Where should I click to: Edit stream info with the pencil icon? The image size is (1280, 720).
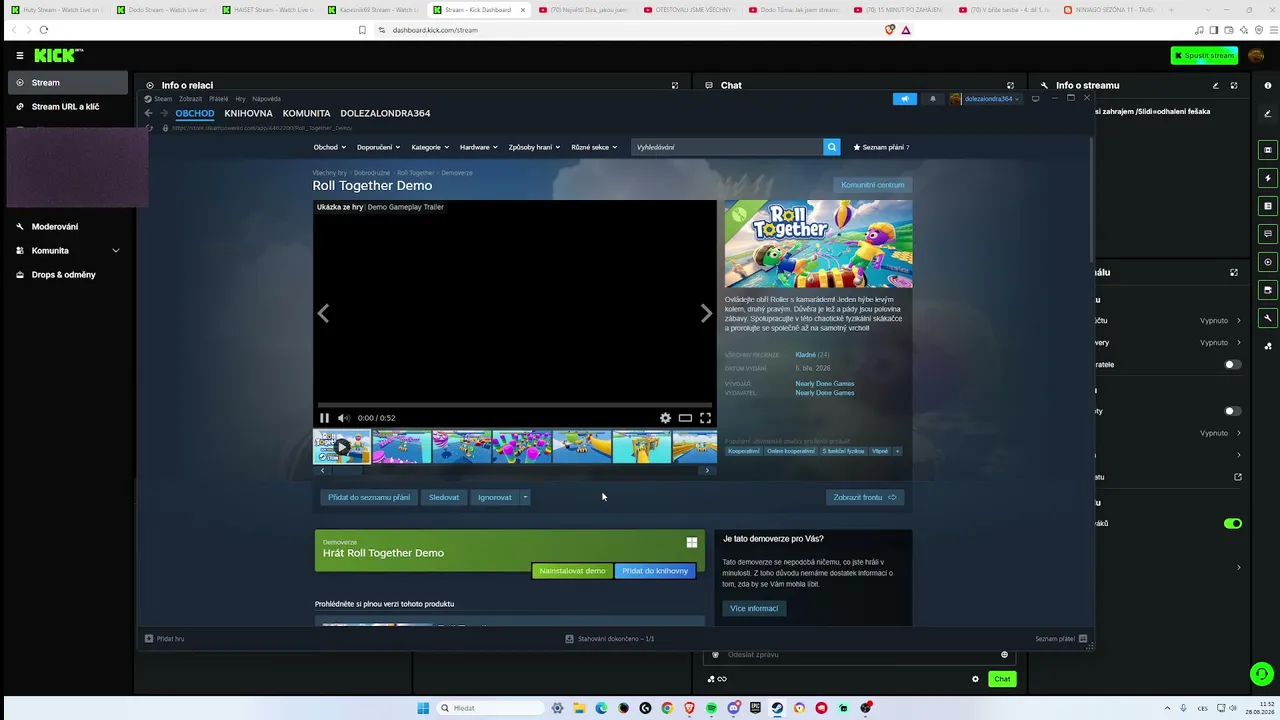click(1216, 85)
